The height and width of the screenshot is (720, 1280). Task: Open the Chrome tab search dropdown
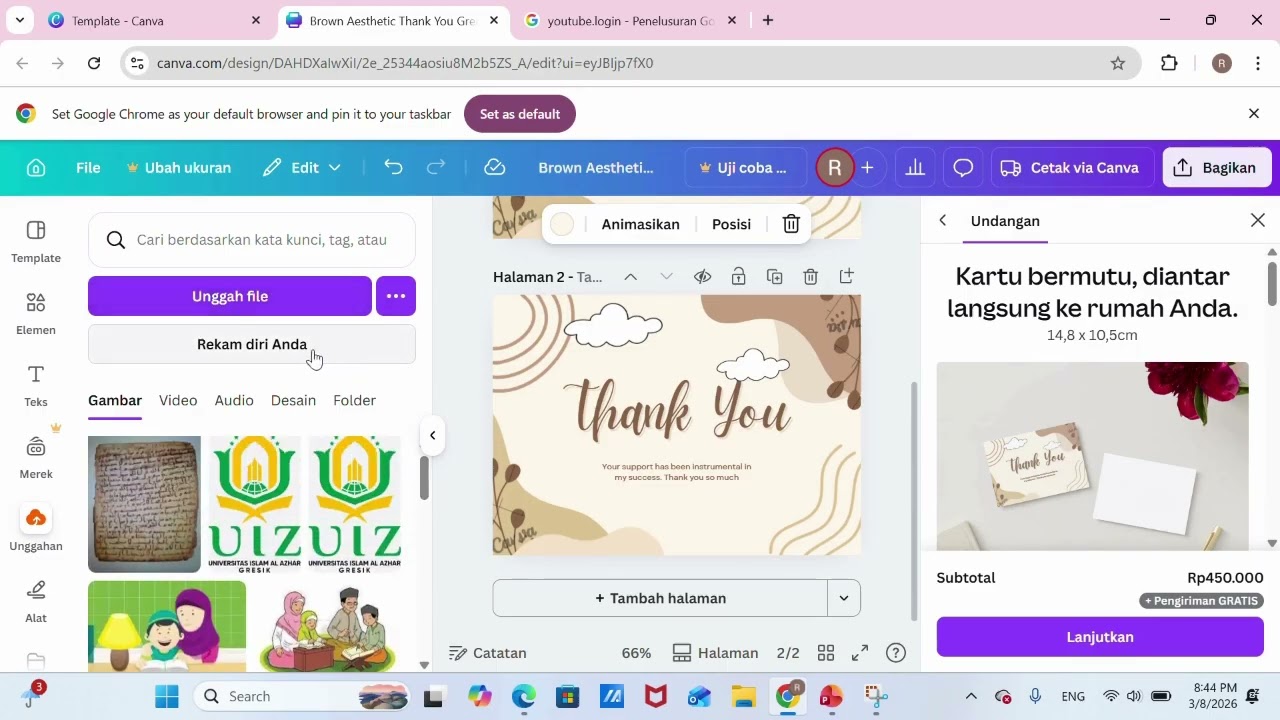coord(20,20)
